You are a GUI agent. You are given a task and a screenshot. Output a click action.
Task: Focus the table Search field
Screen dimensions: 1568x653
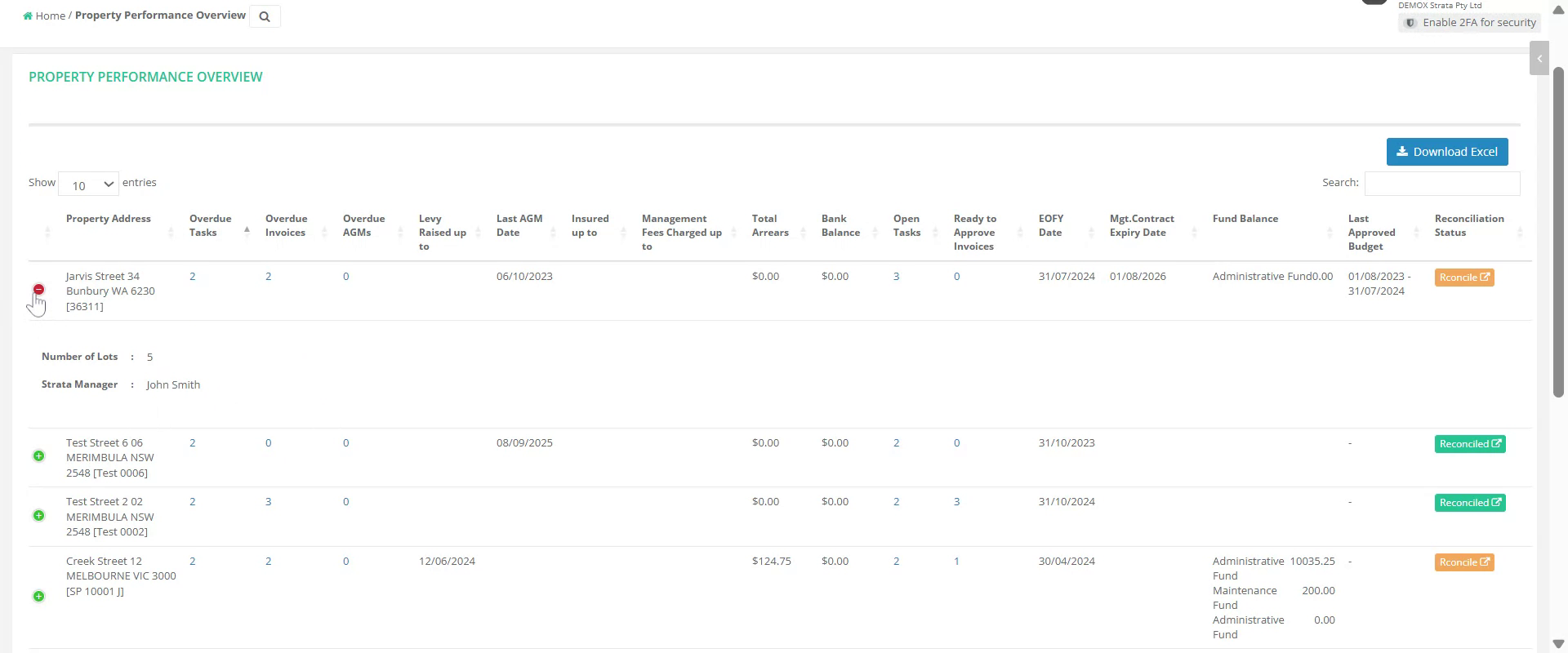[x=1442, y=183]
